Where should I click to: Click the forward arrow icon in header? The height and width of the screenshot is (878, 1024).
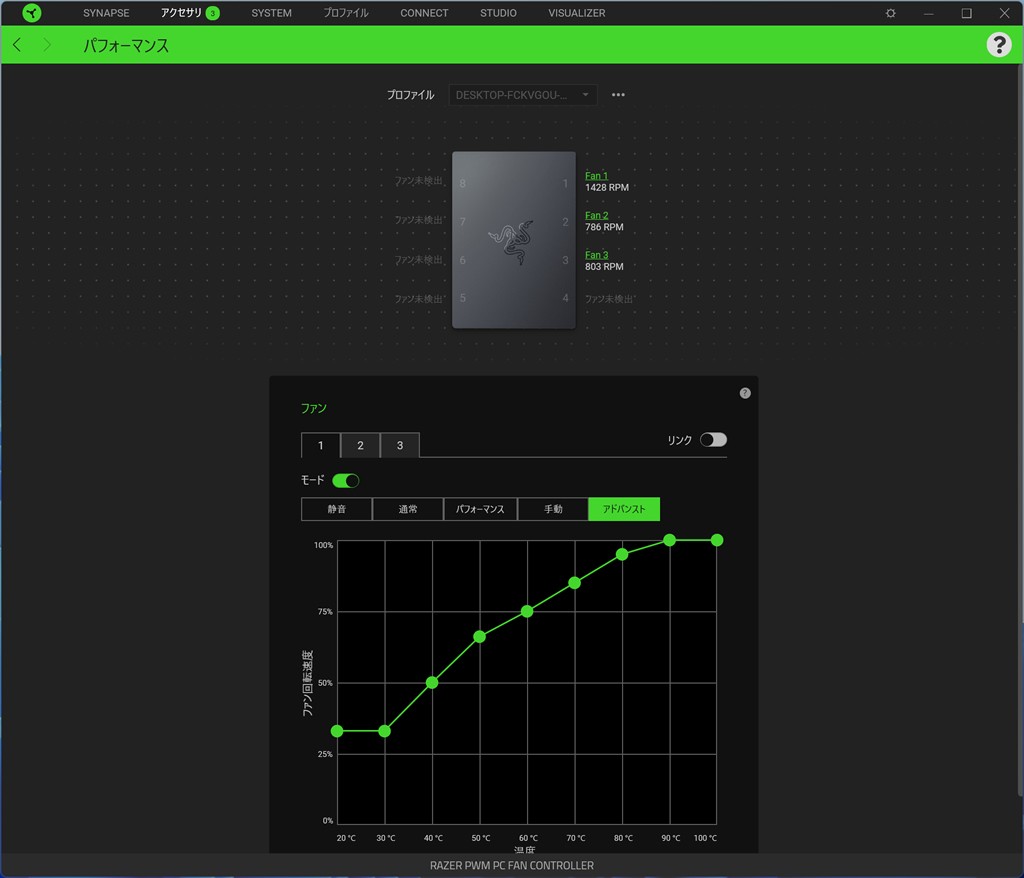click(47, 45)
